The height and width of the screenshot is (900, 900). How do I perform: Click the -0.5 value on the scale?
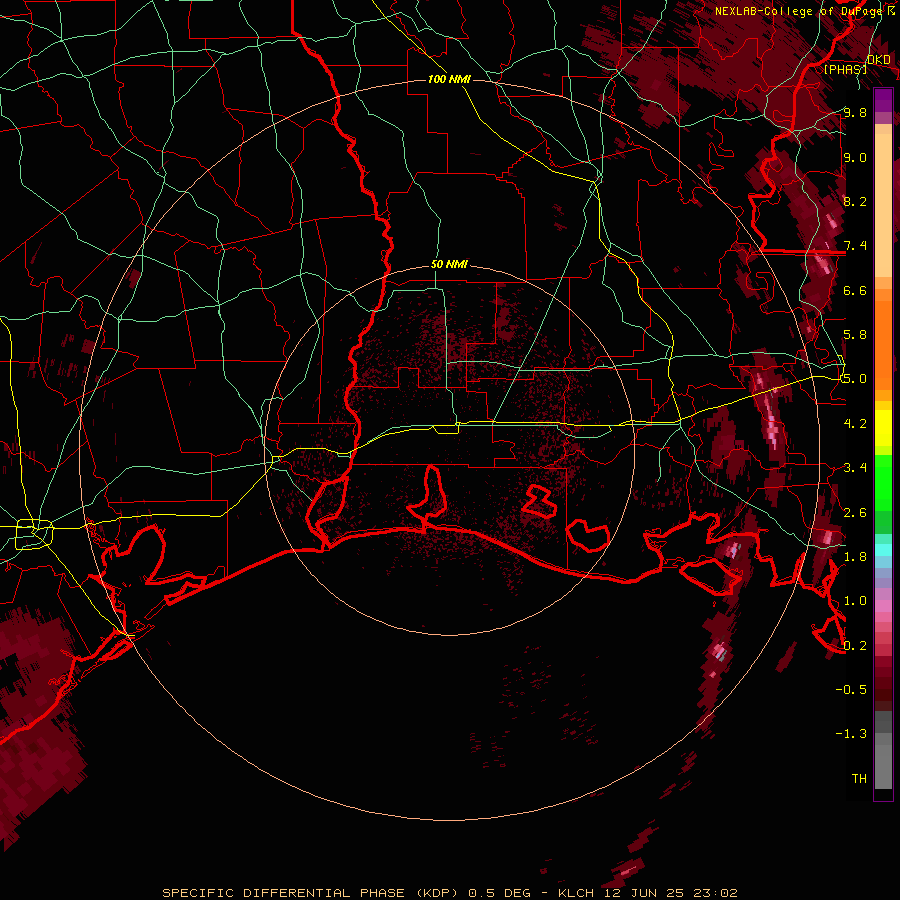click(851, 689)
